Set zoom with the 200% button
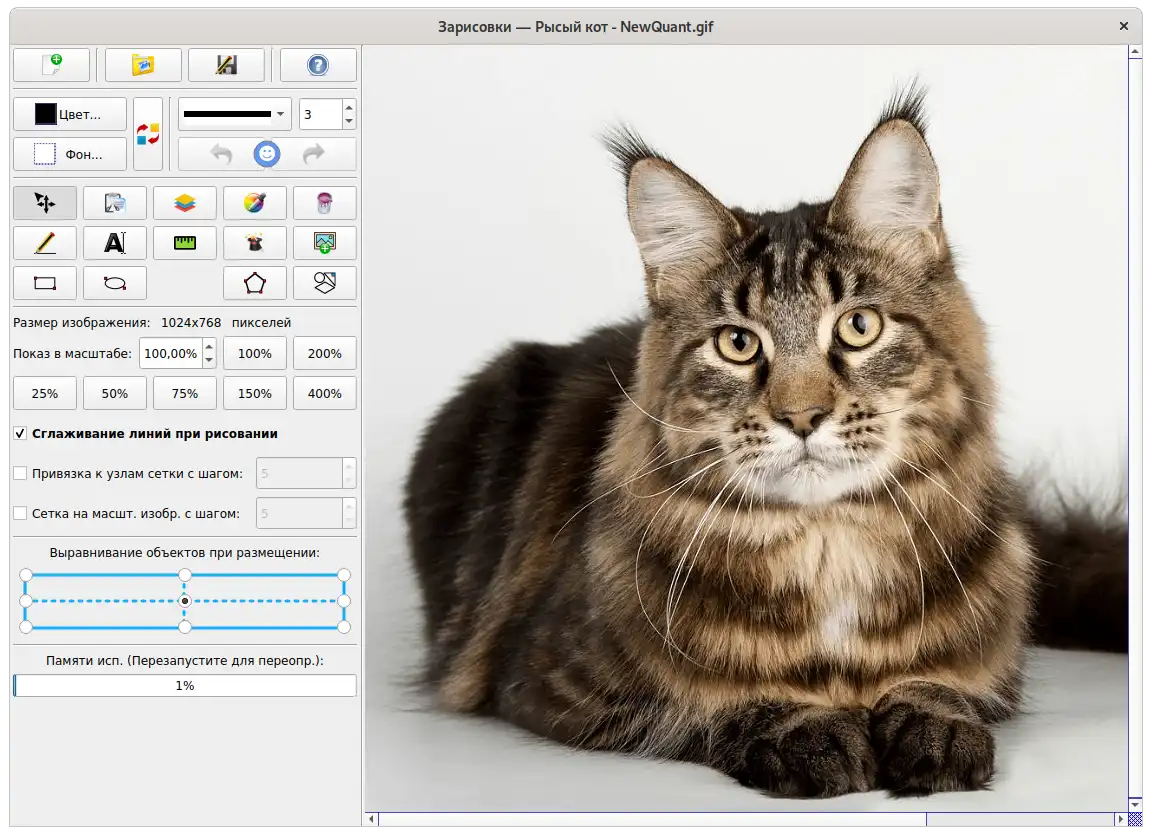This screenshot has width=1152, height=836. coord(325,353)
